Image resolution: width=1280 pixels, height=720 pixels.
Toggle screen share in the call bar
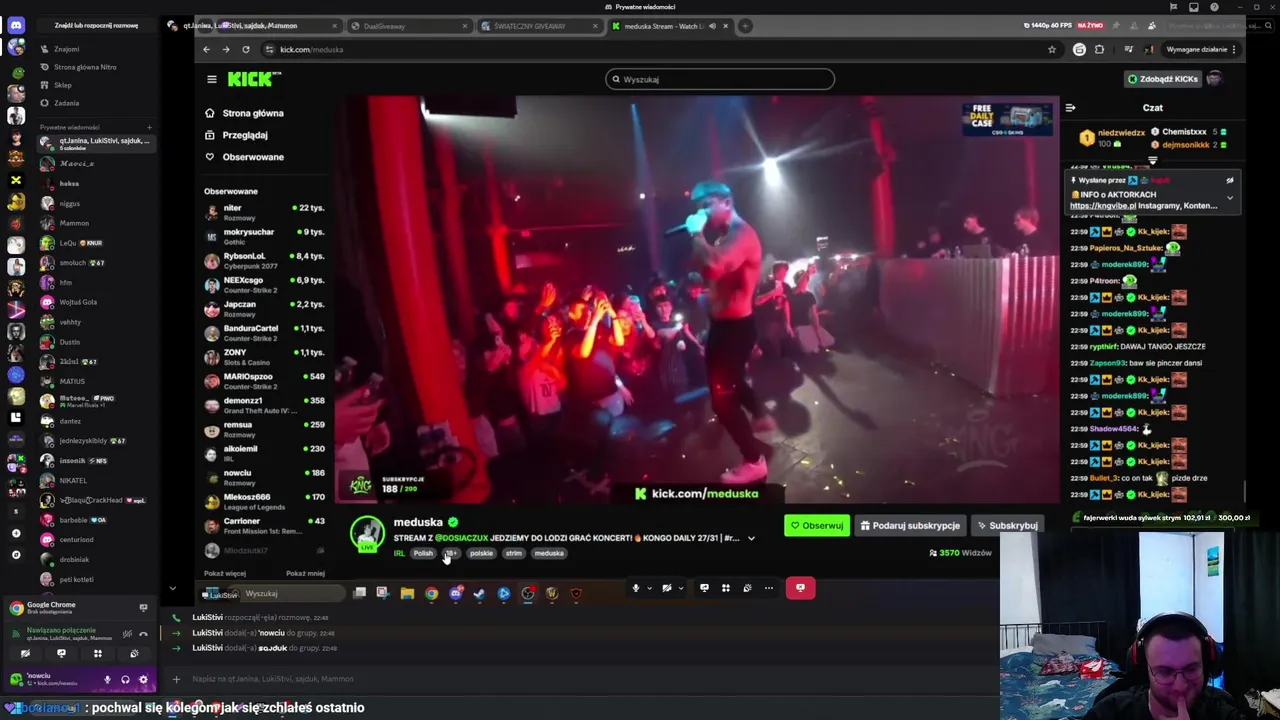click(704, 588)
